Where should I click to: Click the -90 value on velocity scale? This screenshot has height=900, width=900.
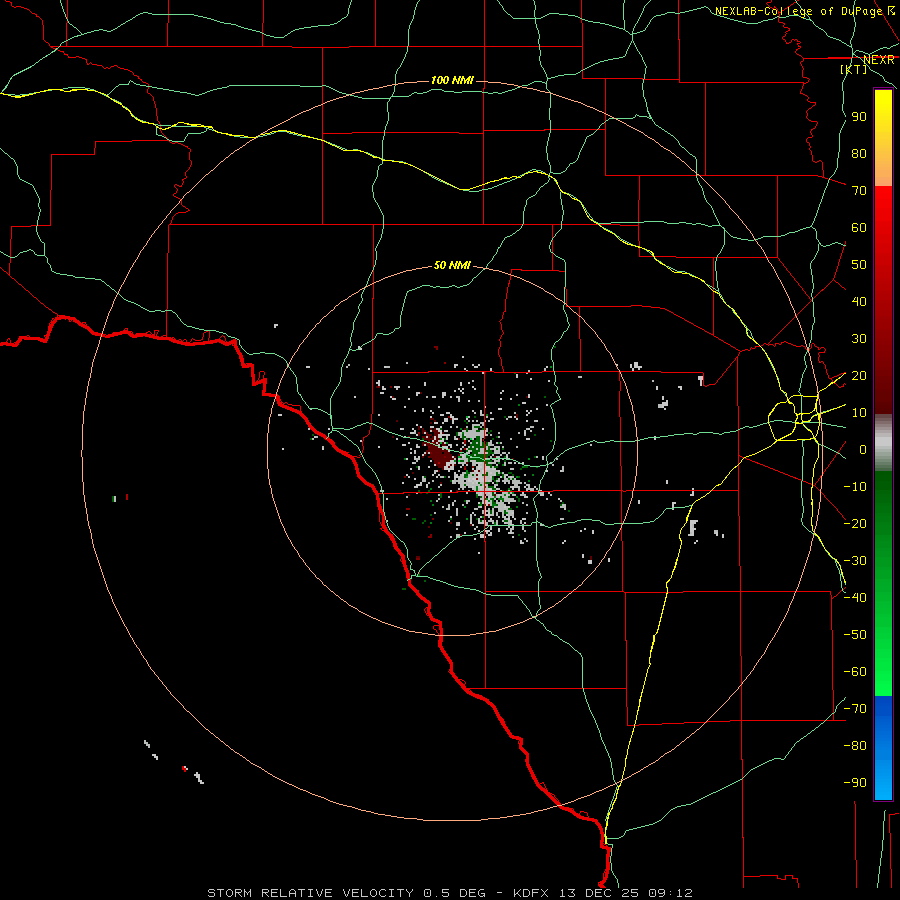point(855,783)
